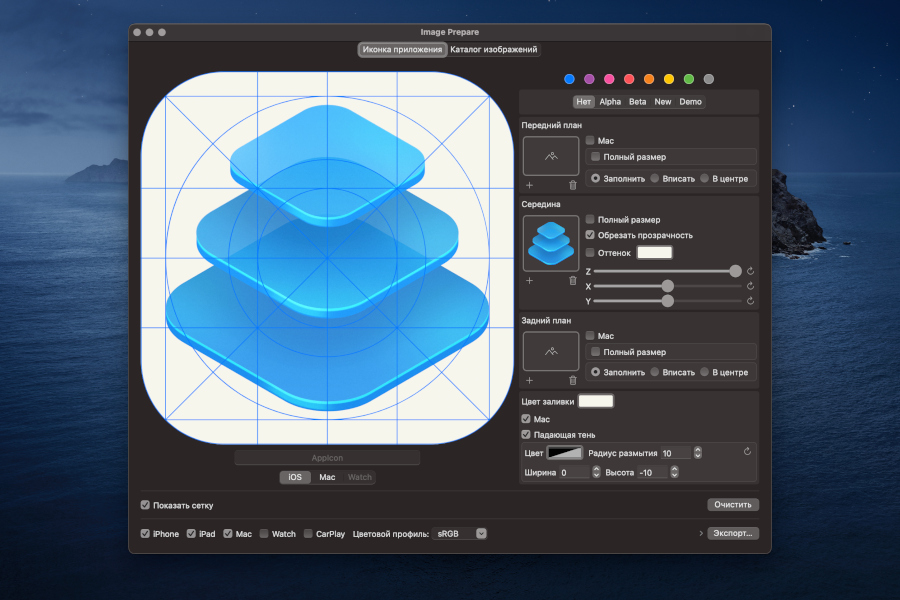Image resolution: width=900 pixels, height=600 pixels.
Task: Add image to Середина with plus icon
Action: tap(529, 280)
